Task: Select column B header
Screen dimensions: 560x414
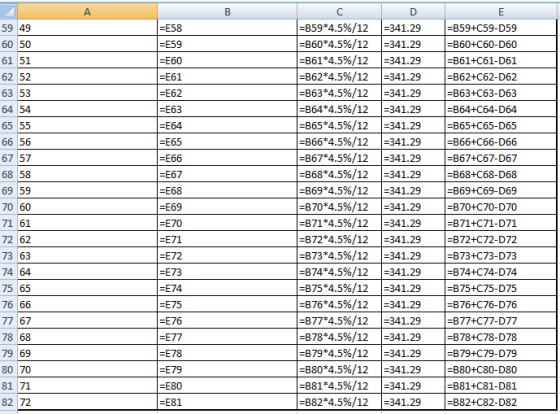Action: point(227,12)
